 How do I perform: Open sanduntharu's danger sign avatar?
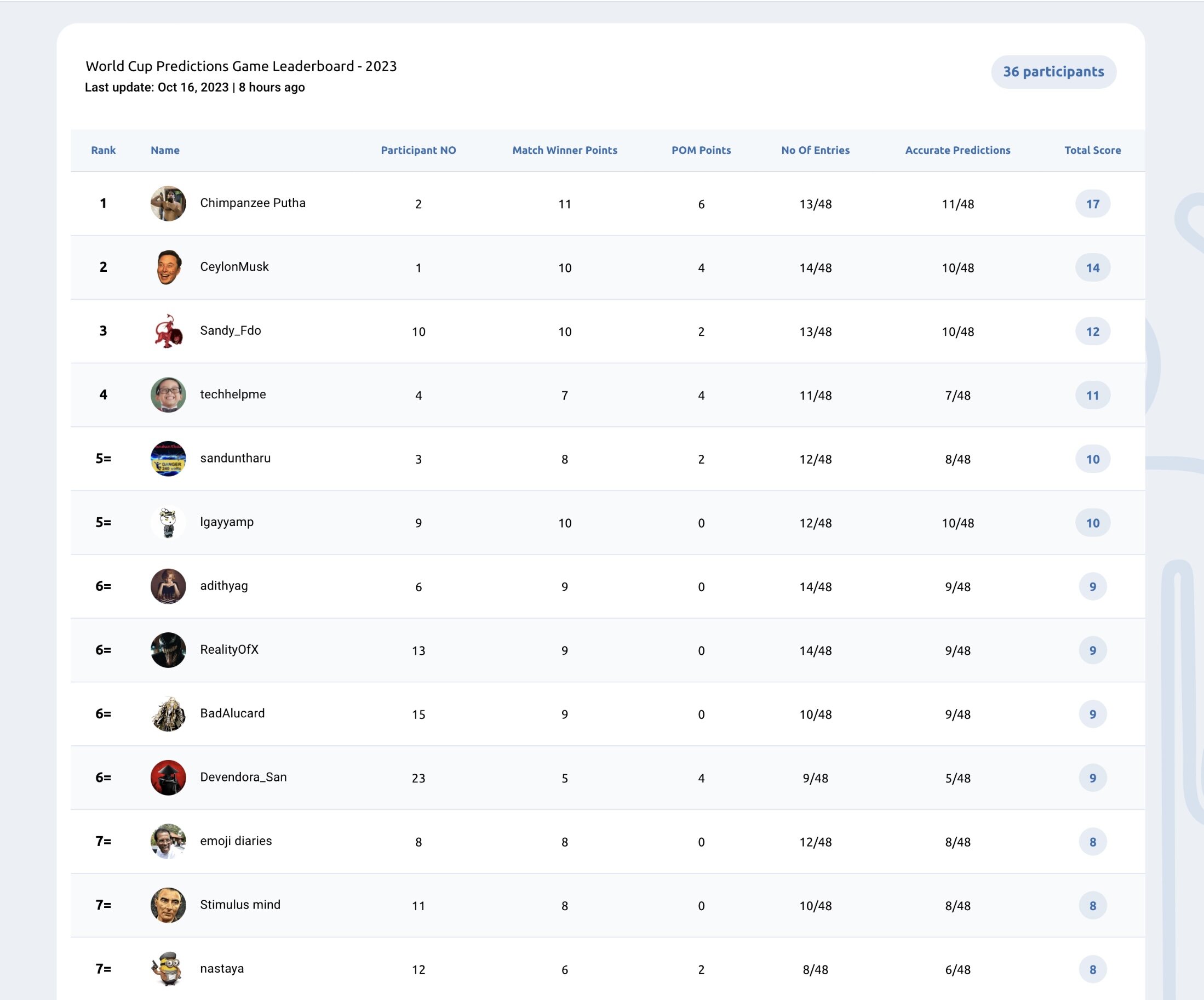point(168,459)
